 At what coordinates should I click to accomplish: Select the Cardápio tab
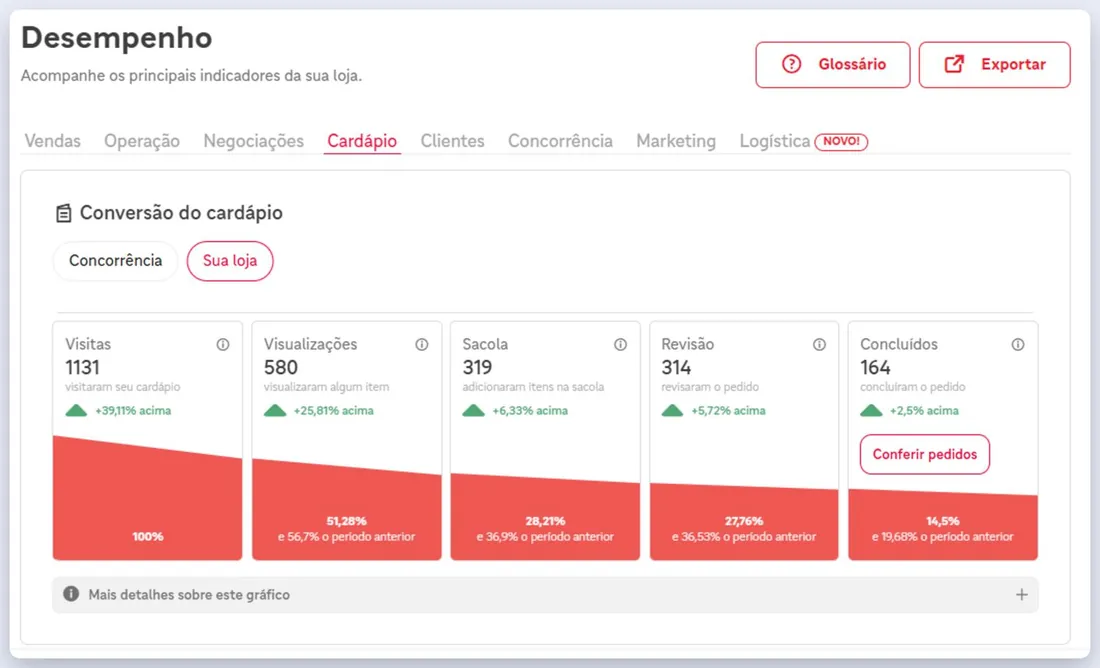pos(362,141)
